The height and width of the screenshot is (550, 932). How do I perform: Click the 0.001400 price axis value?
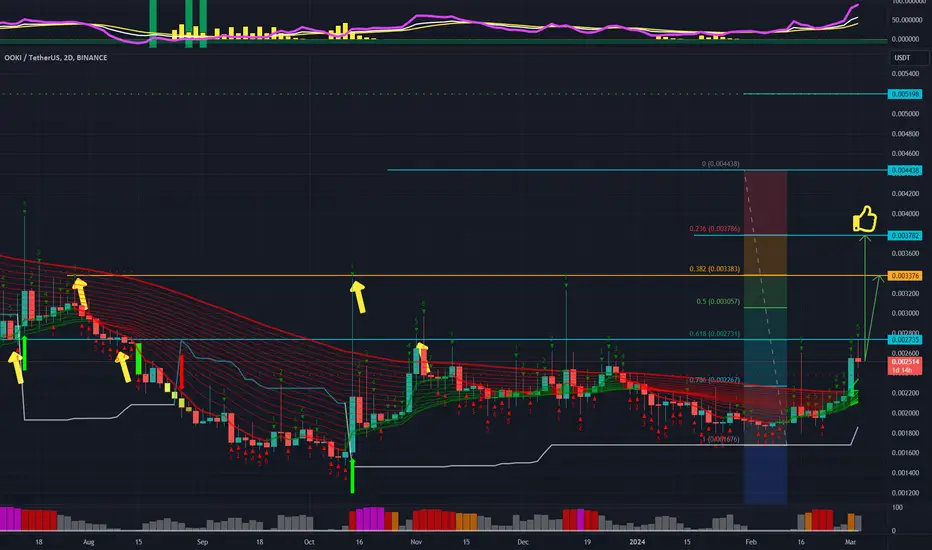[x=905, y=473]
